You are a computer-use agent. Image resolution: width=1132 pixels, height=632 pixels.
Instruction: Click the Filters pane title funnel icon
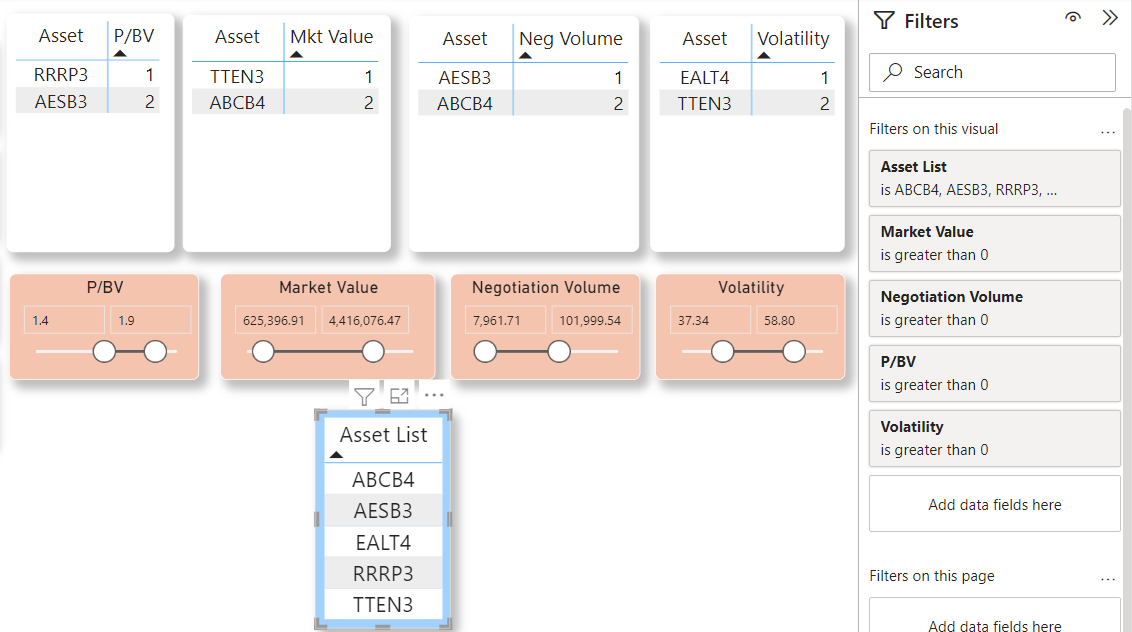[x=884, y=20]
